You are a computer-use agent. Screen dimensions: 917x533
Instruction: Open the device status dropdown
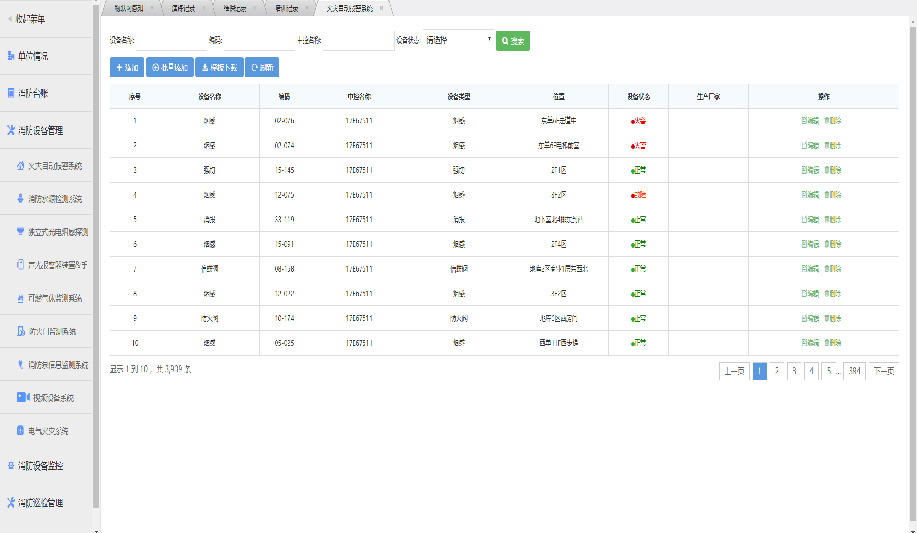point(458,40)
